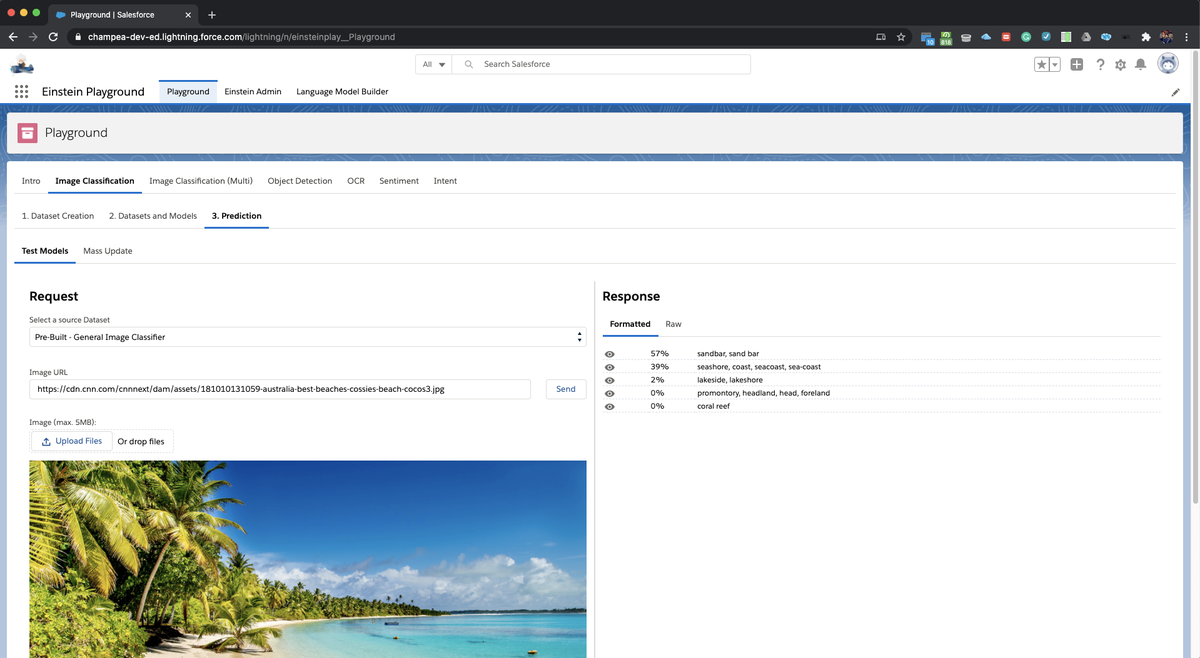Open the Intent tab
The height and width of the screenshot is (658, 1200).
pyautogui.click(x=445, y=181)
